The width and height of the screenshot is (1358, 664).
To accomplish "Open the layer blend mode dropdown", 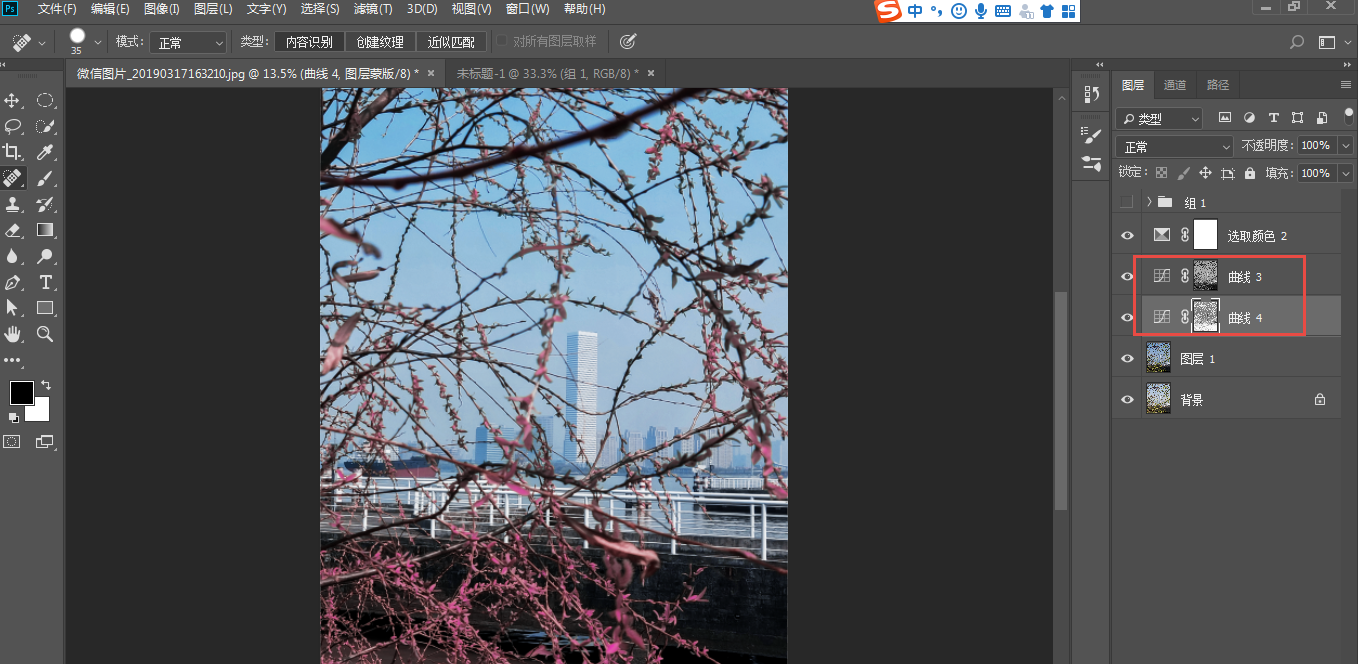I will tap(1174, 147).
